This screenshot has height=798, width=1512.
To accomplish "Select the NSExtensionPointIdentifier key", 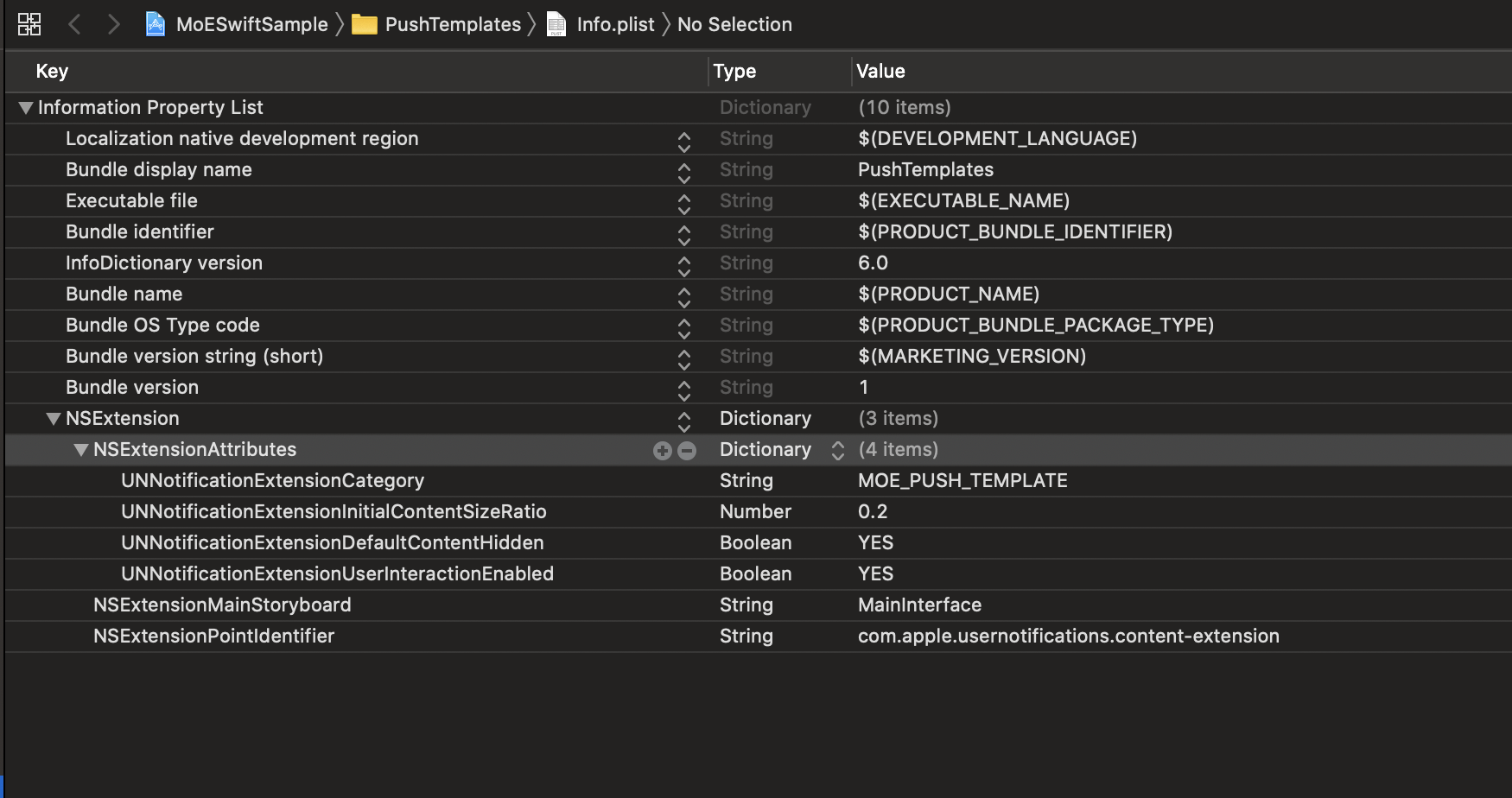I will point(213,636).
